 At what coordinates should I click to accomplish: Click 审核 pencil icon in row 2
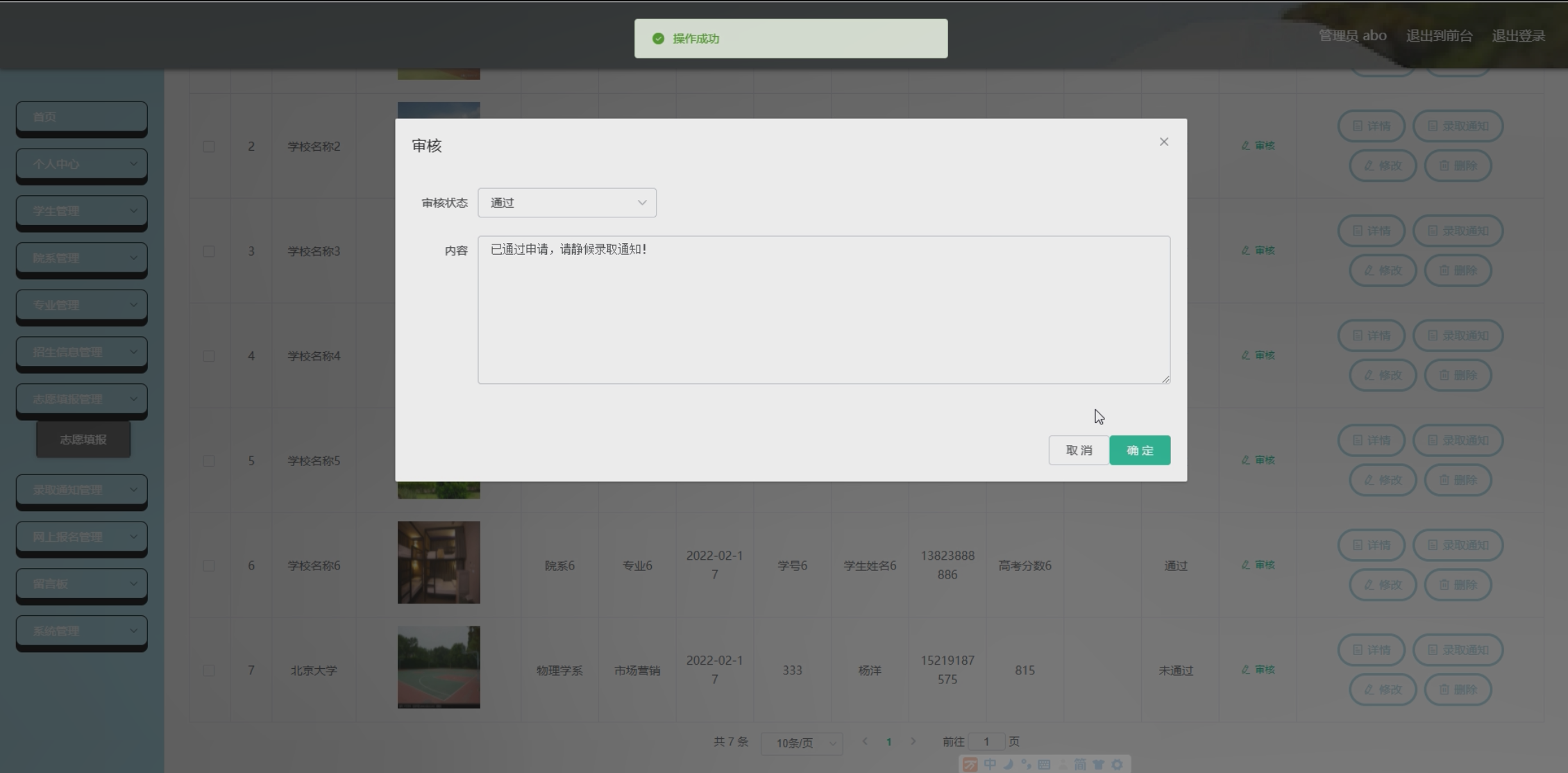(1258, 146)
